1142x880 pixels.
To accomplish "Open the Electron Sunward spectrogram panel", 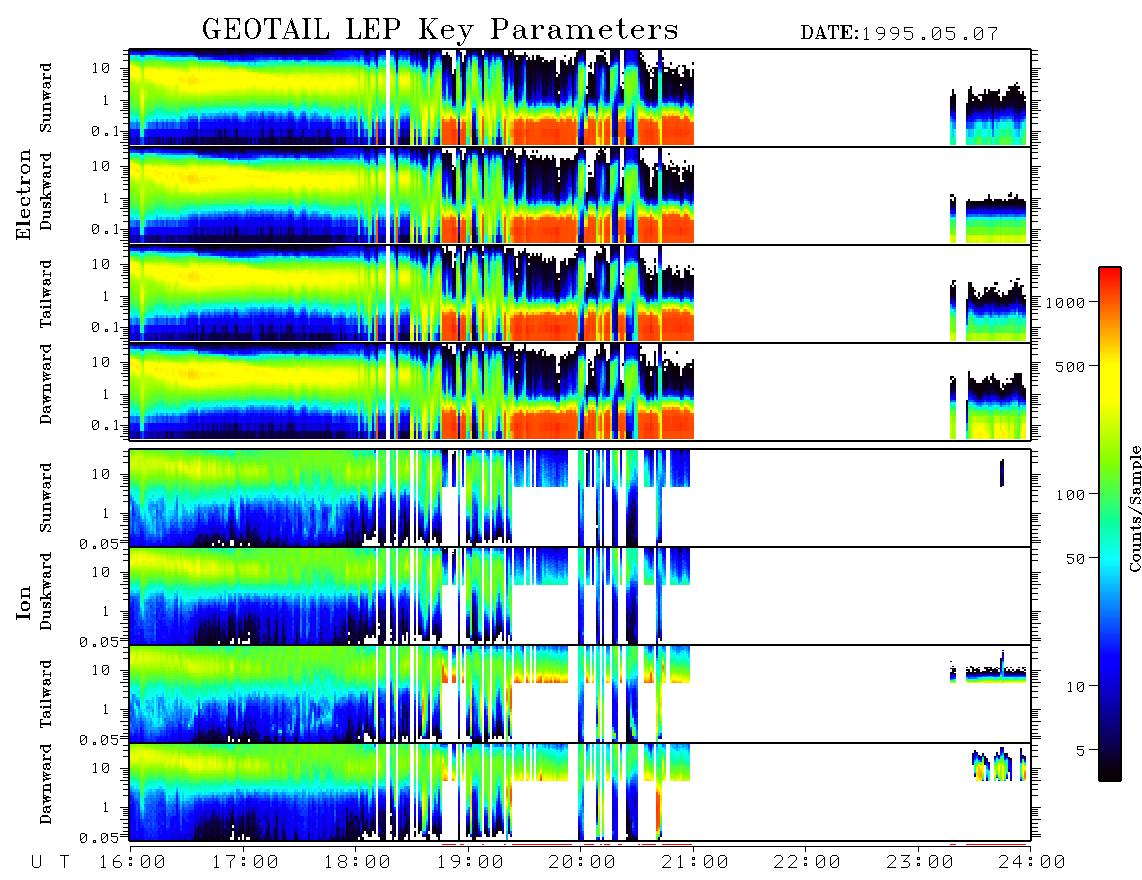I will [580, 98].
